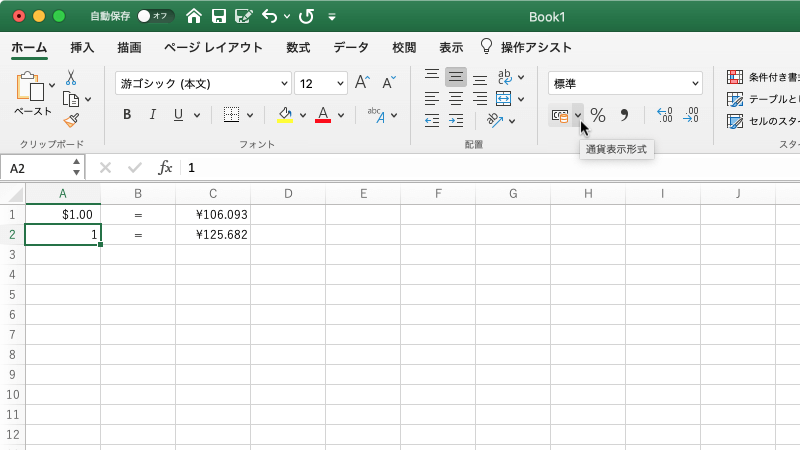Undo the last action
The width and height of the screenshot is (800, 450).
pyautogui.click(x=269, y=16)
